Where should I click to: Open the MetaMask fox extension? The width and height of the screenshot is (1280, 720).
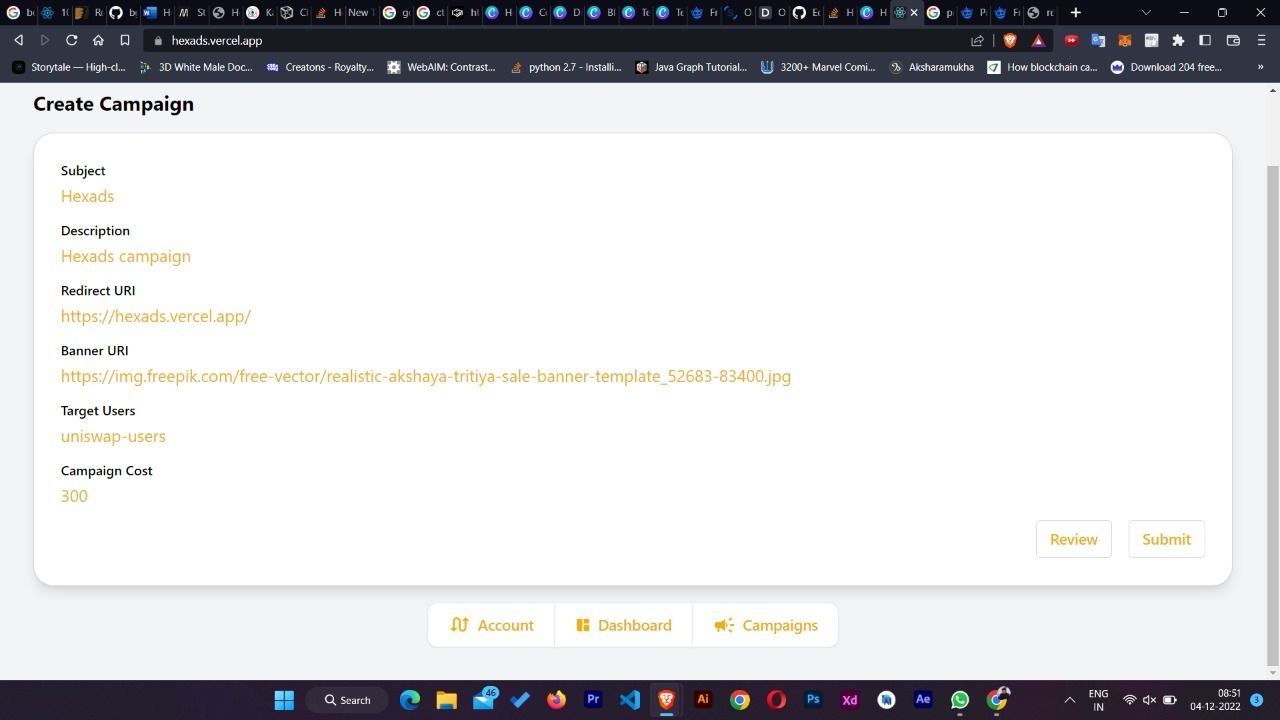pos(1125,40)
